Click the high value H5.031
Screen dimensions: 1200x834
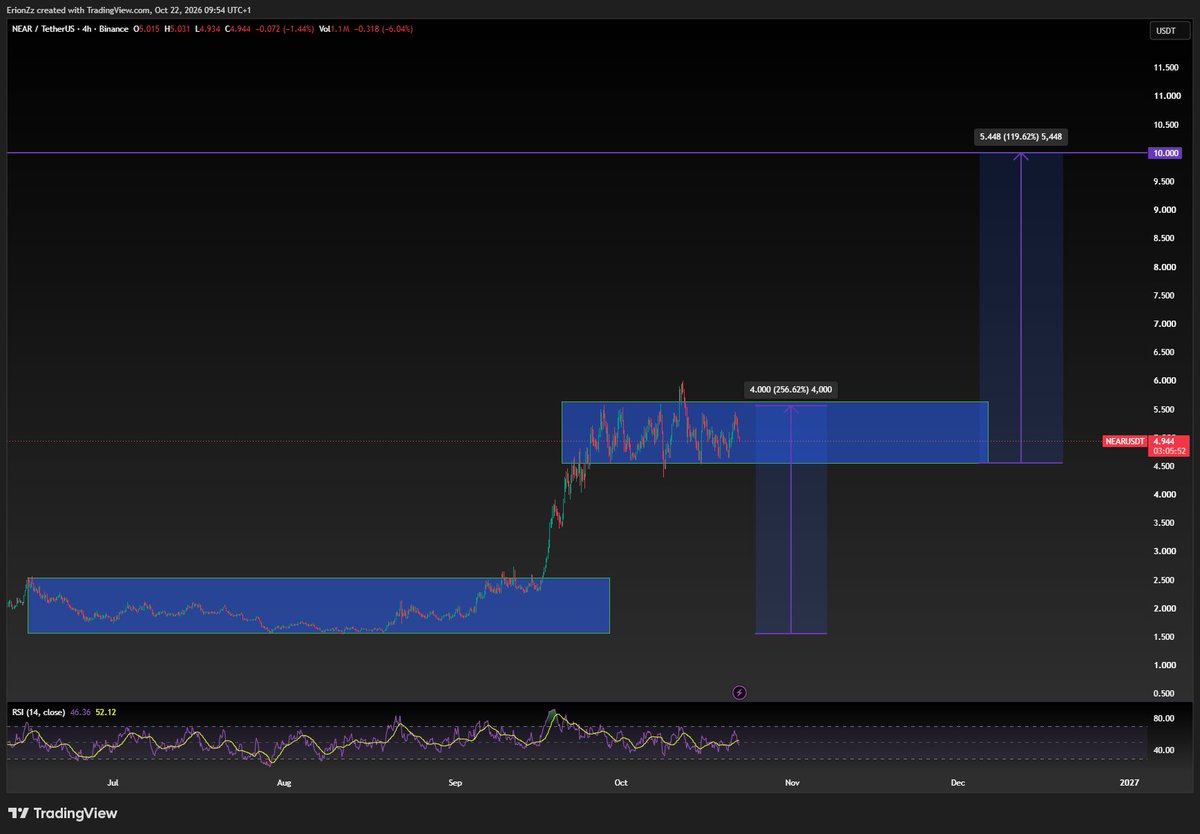click(177, 29)
